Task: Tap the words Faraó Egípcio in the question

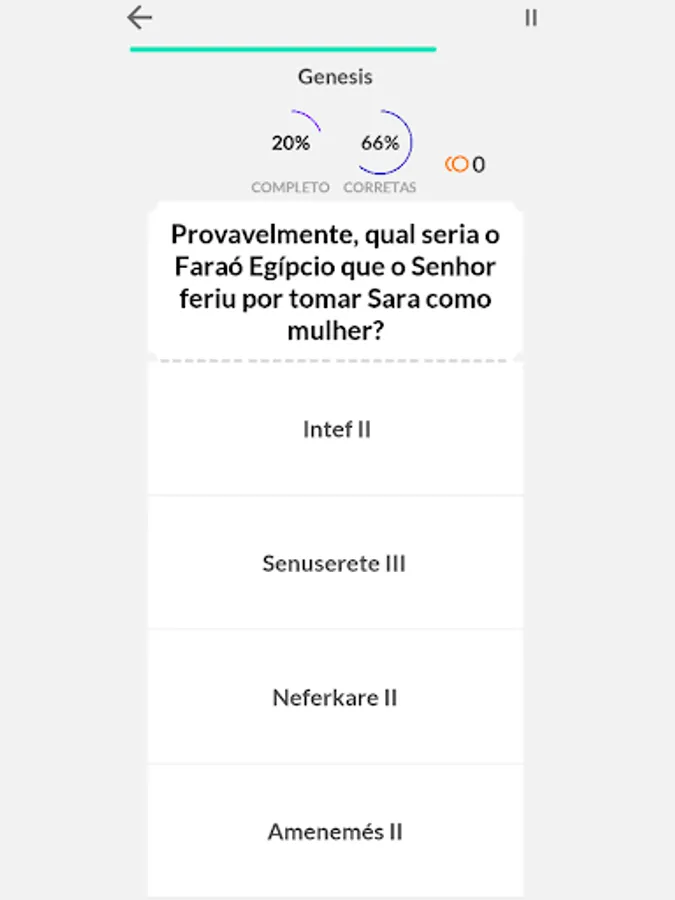Action: pyautogui.click(x=257, y=267)
